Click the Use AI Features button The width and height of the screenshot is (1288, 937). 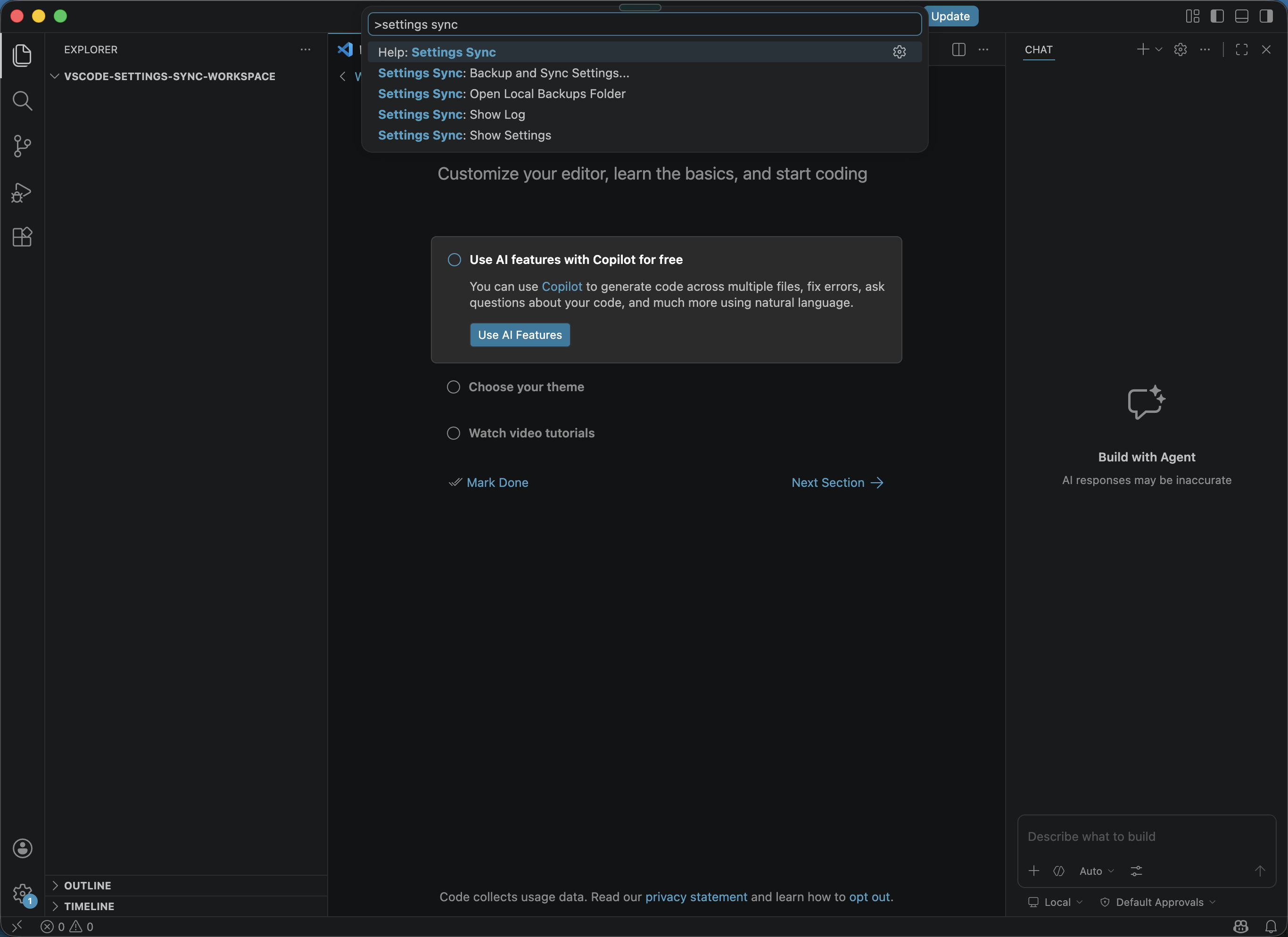click(x=520, y=335)
